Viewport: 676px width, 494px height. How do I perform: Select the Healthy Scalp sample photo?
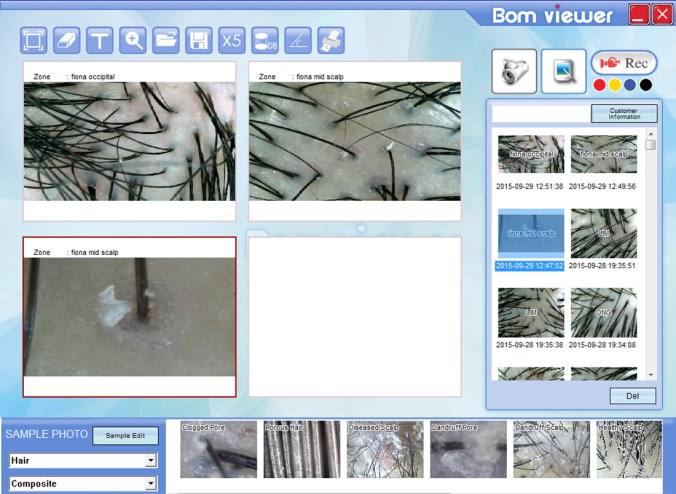pos(629,450)
